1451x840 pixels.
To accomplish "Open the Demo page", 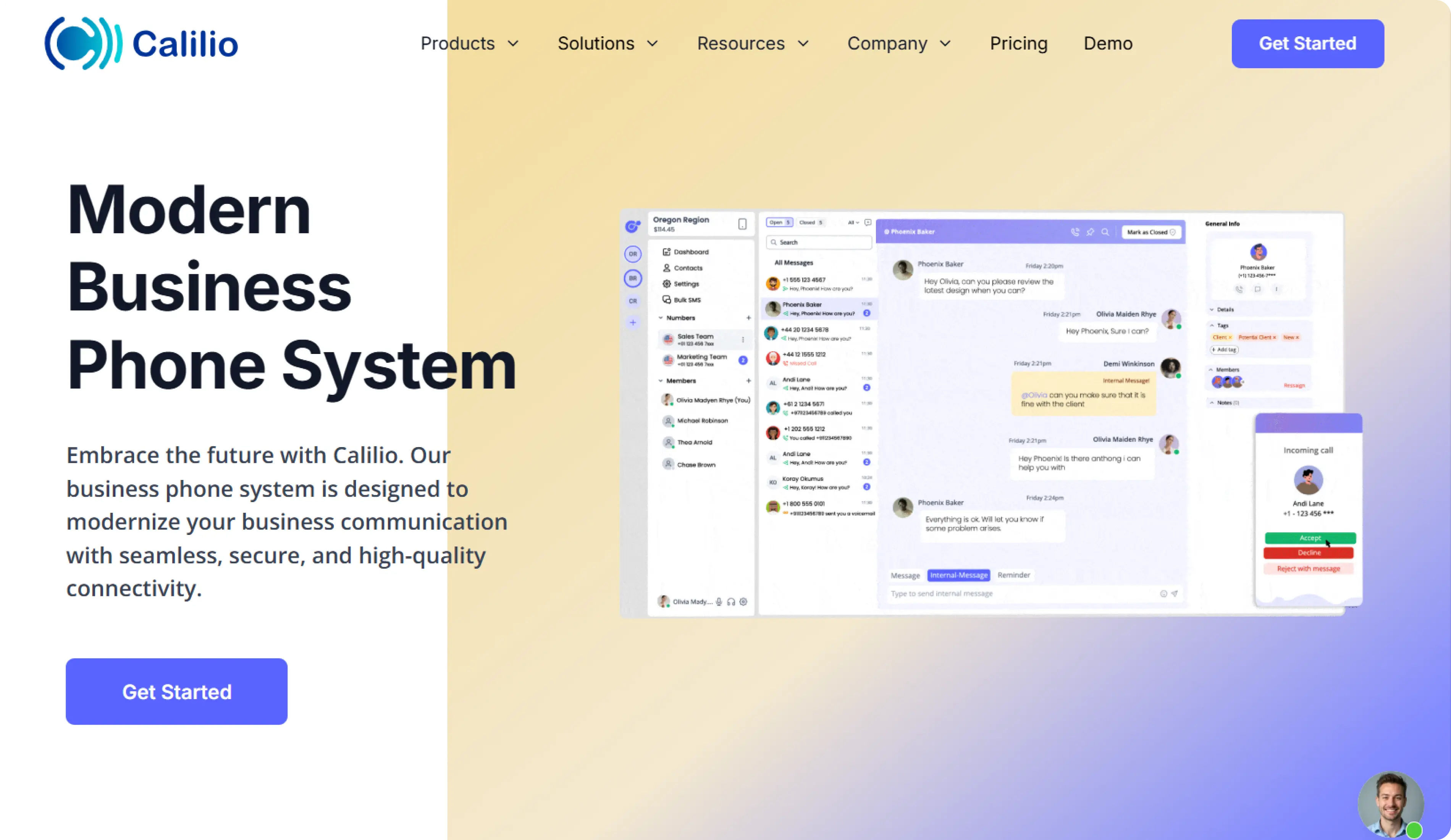I will [x=1108, y=44].
